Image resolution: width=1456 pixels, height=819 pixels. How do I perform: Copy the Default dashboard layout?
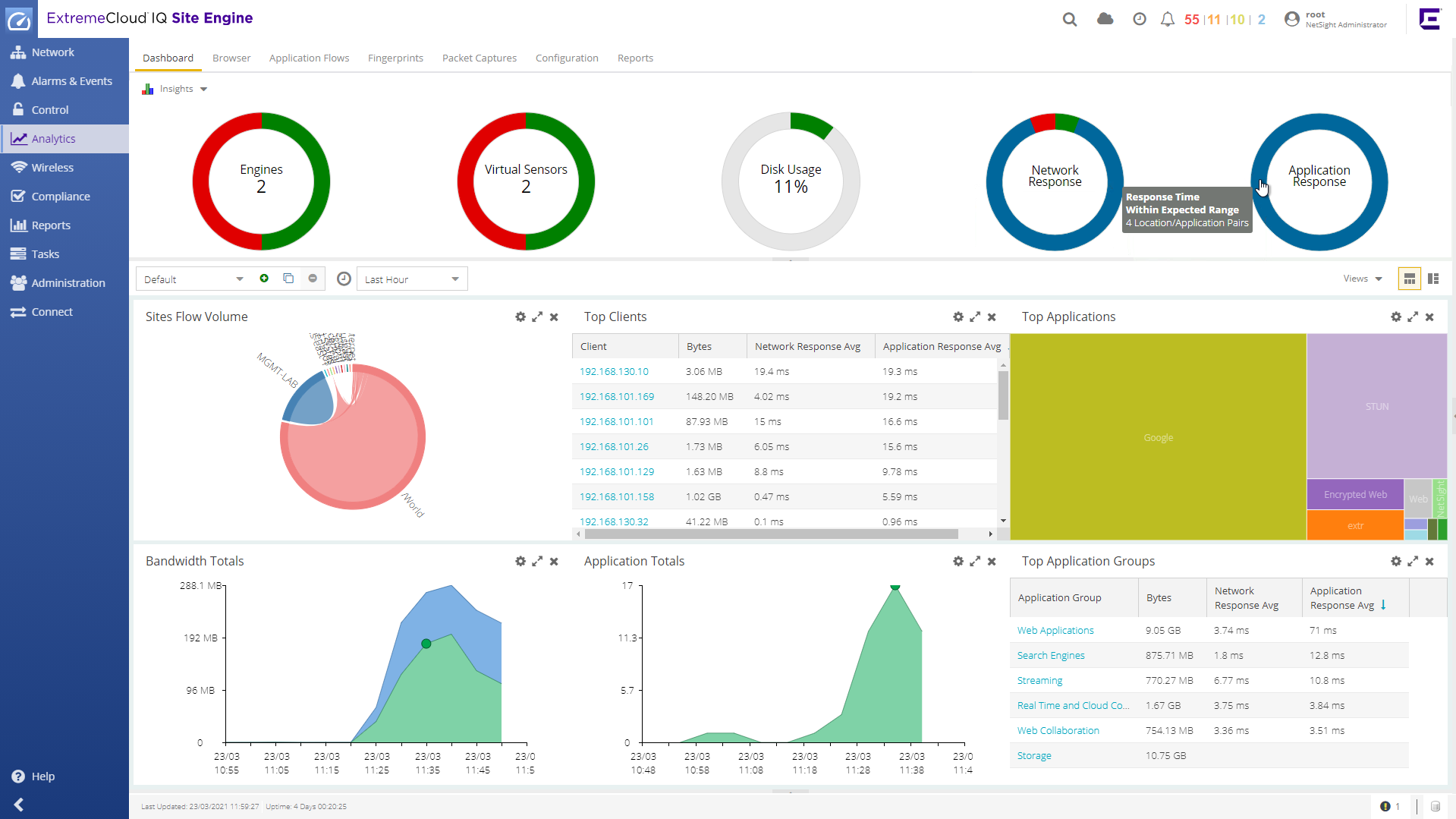[288, 279]
